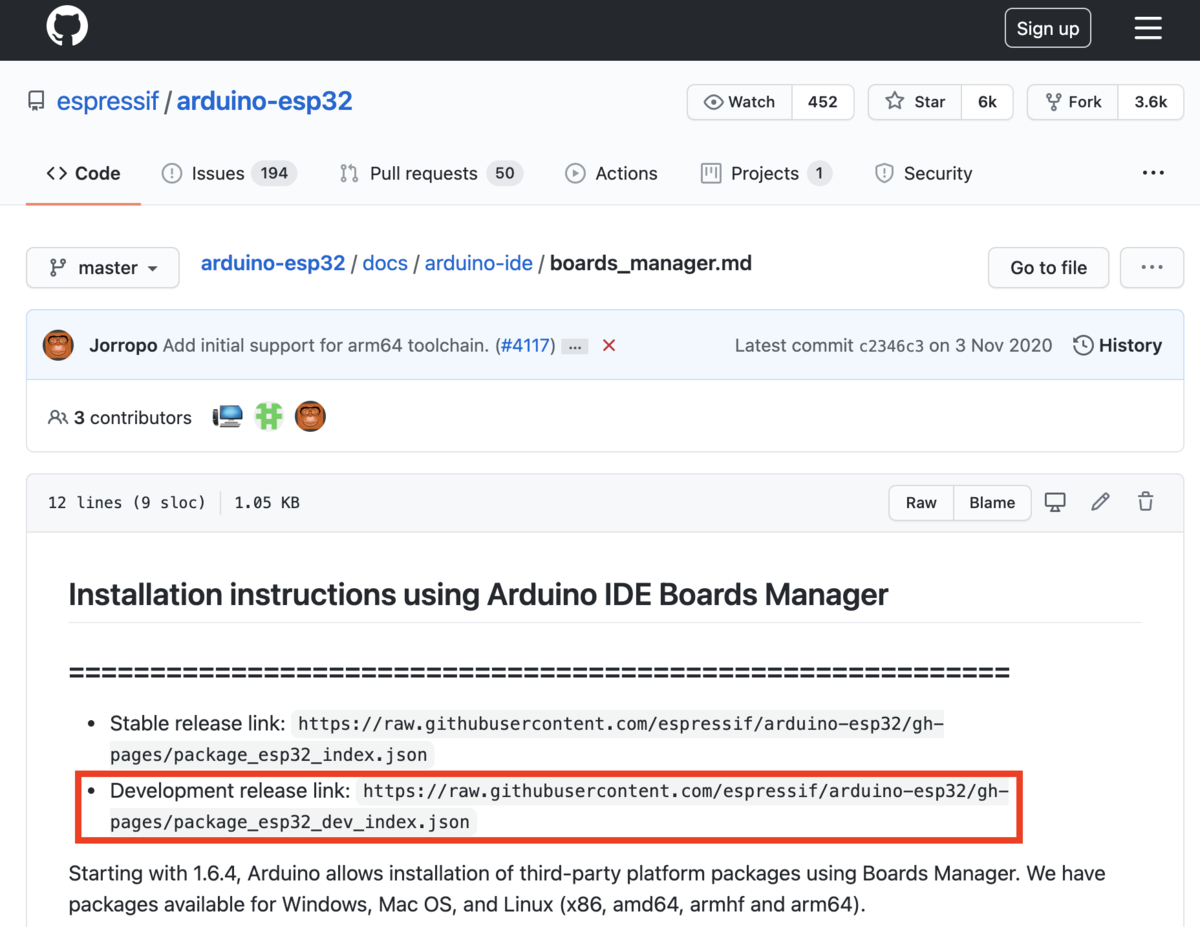Open the file History
This screenshot has width=1200, height=927.
coord(1117,345)
